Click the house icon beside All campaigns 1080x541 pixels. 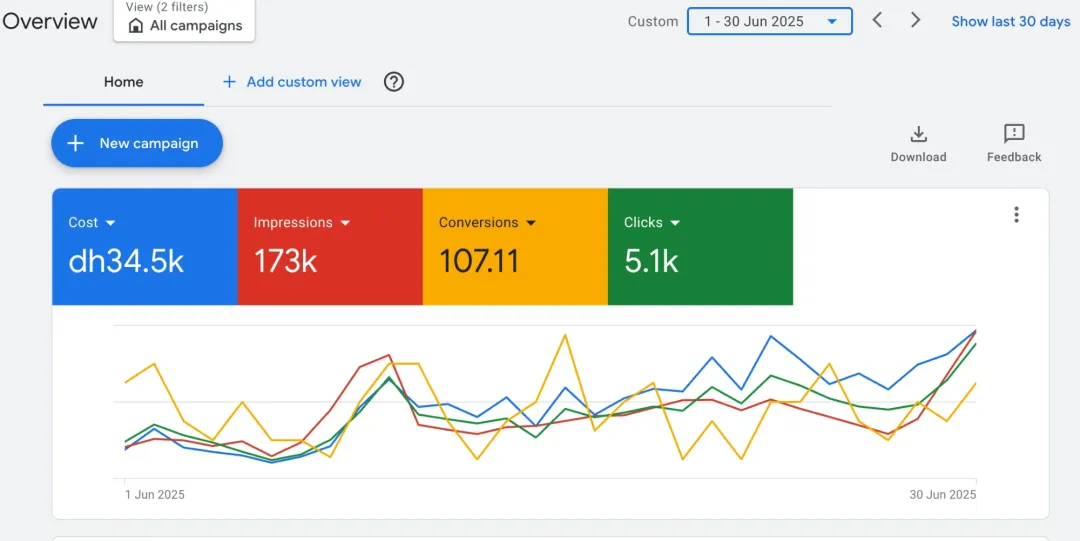(x=136, y=26)
